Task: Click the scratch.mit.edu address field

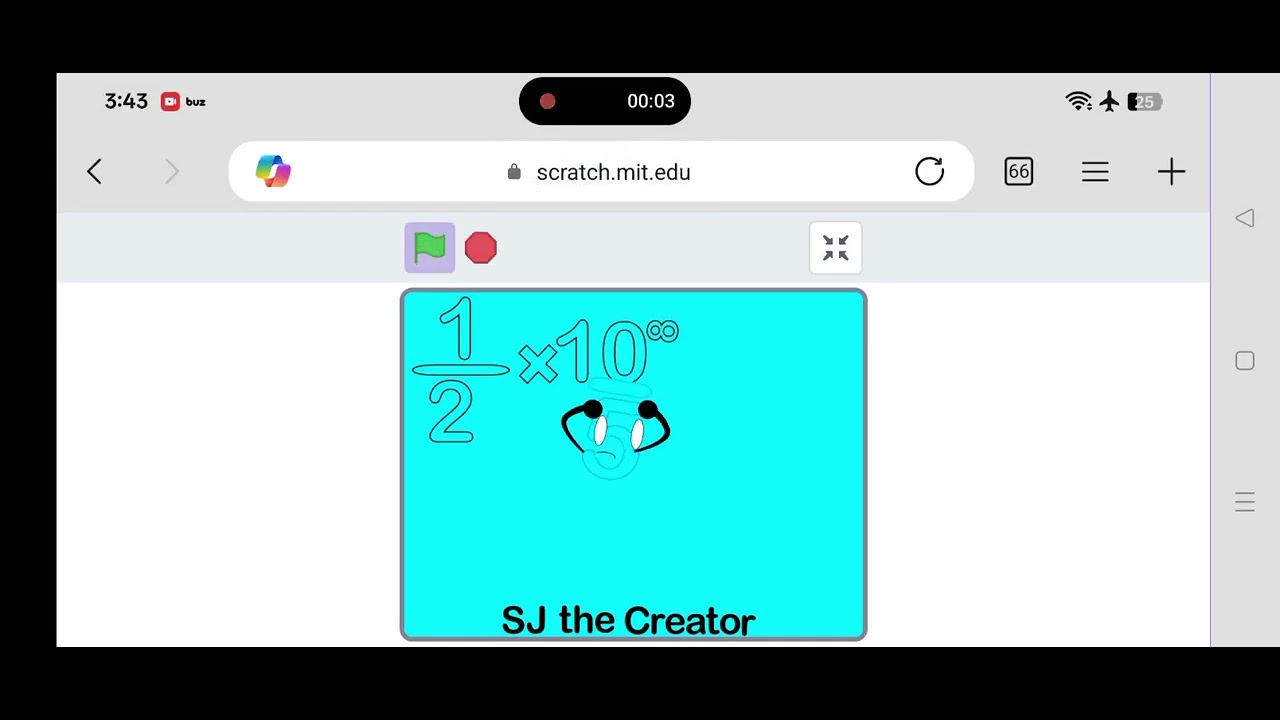Action: 601,172
